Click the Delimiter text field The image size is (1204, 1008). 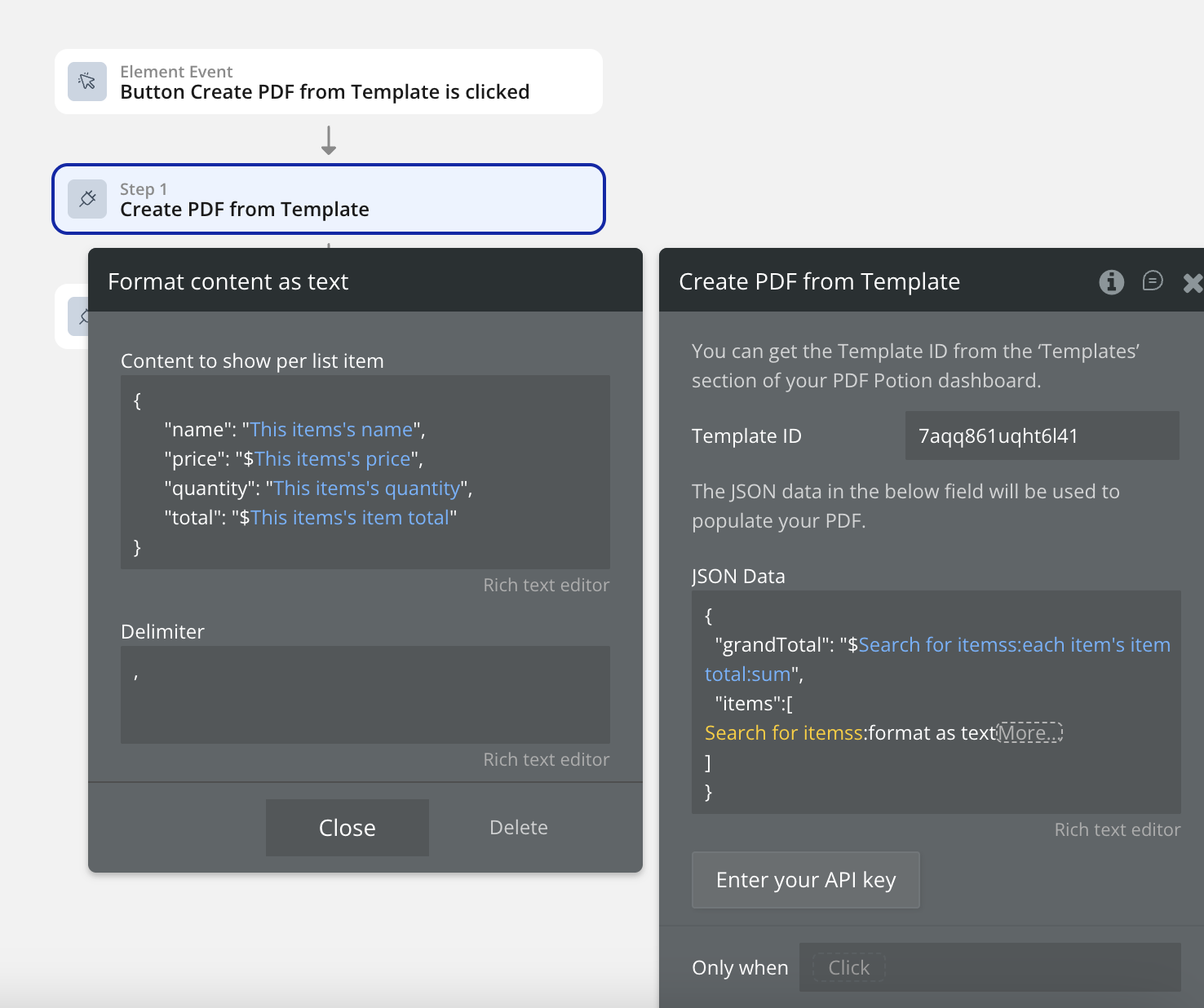(x=365, y=694)
